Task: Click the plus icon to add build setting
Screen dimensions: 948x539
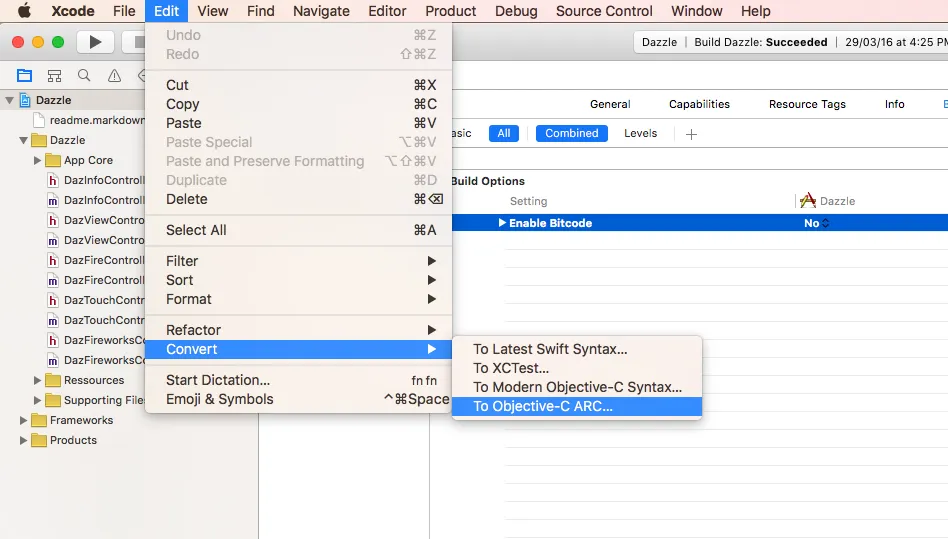Action: (x=691, y=134)
